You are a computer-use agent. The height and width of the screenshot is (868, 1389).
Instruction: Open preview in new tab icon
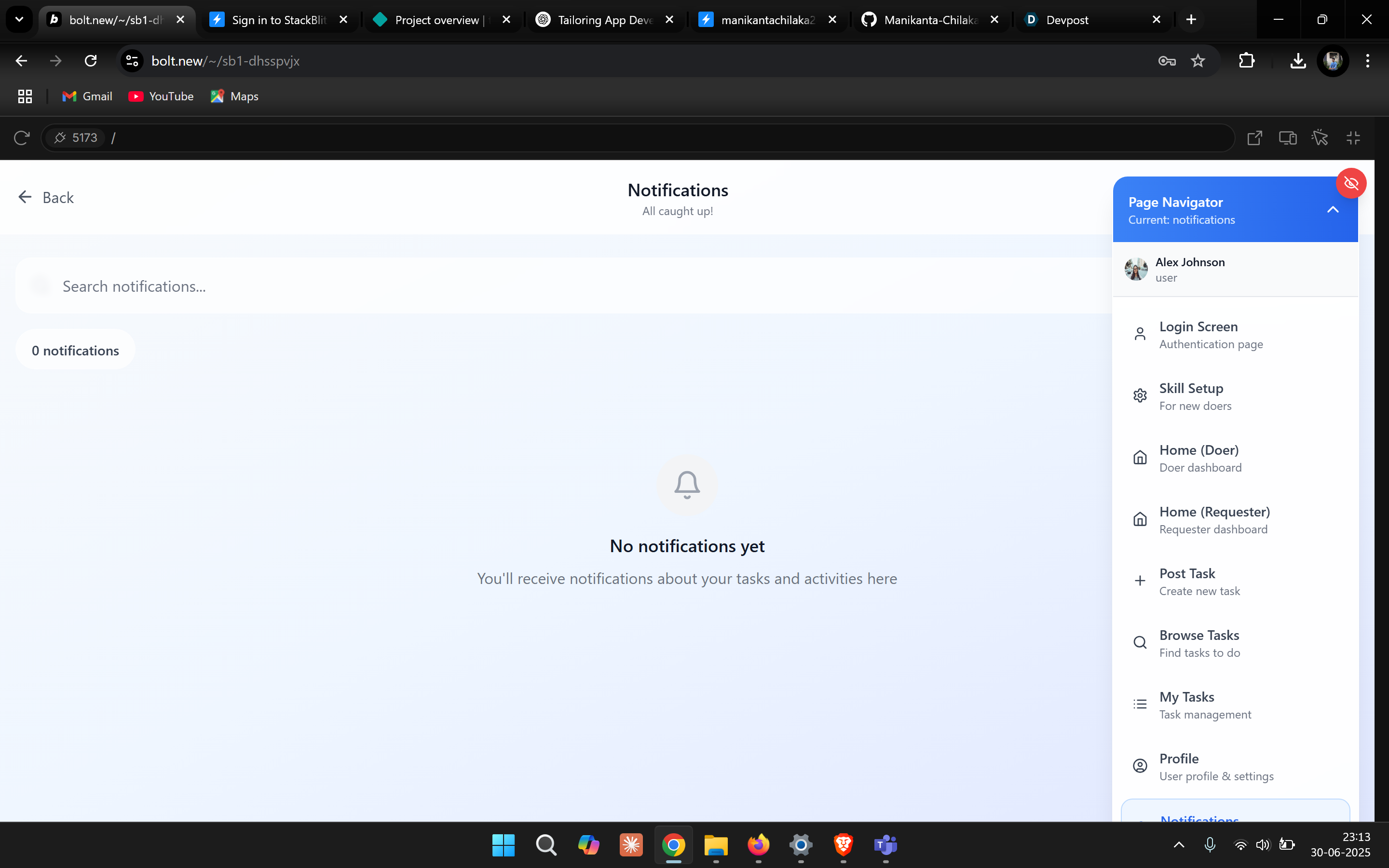click(1255, 138)
